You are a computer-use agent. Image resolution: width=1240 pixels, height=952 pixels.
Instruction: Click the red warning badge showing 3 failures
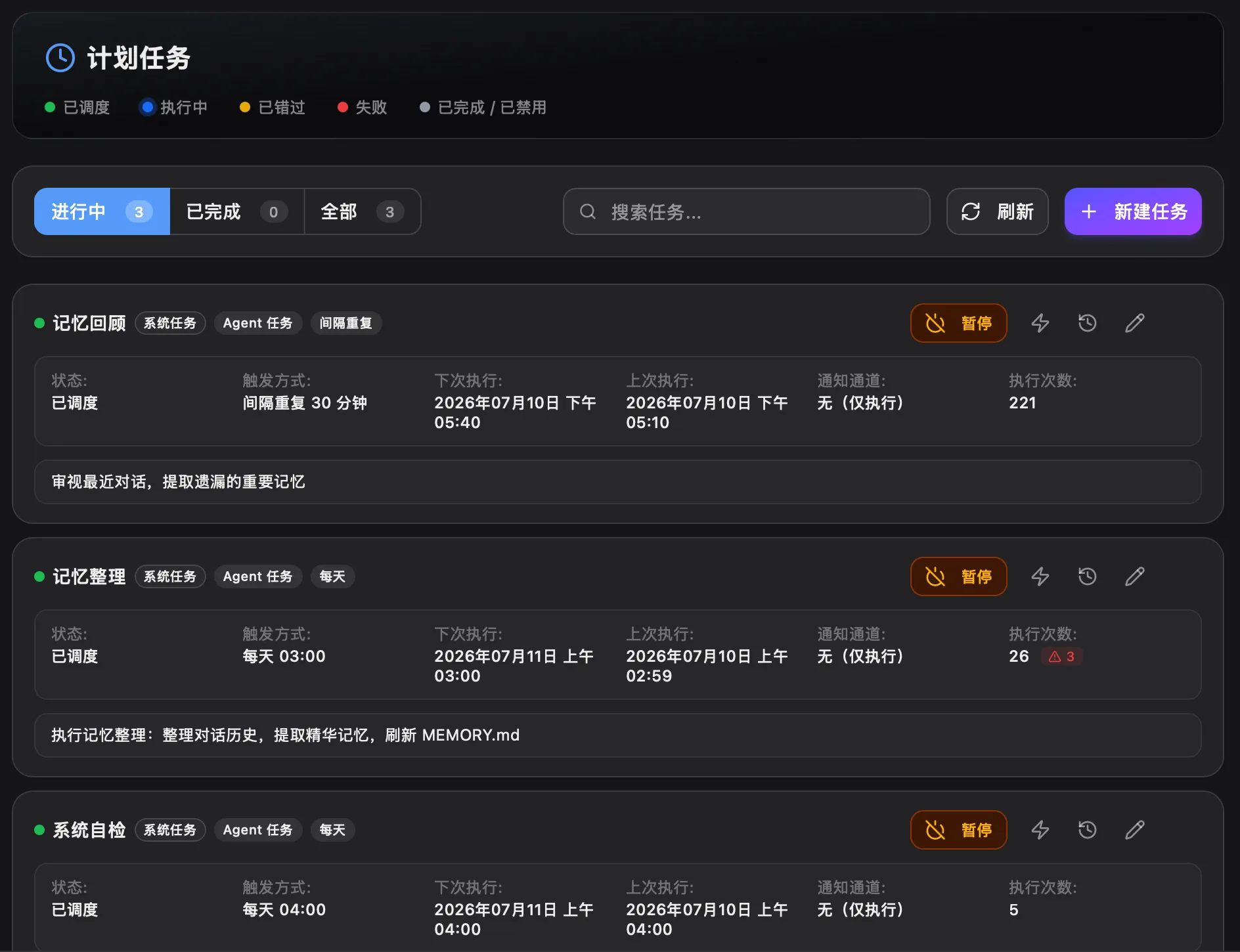(x=1062, y=657)
